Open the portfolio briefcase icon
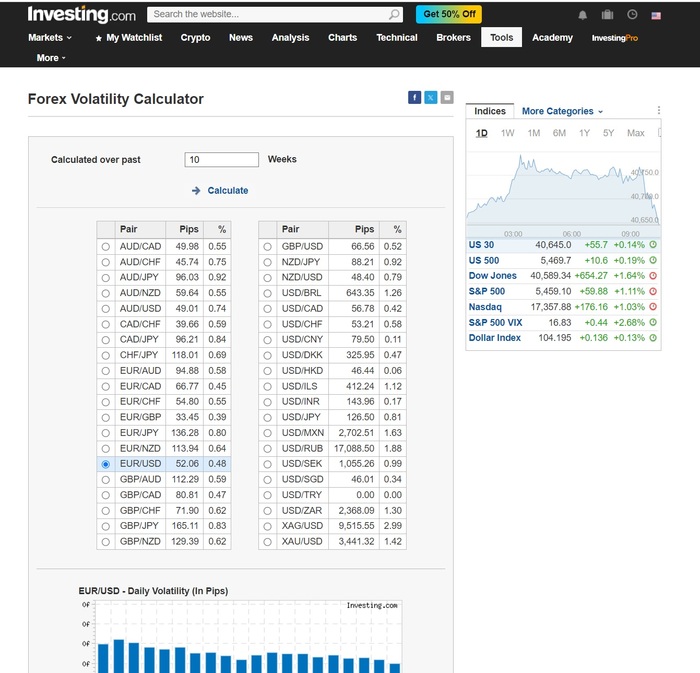 click(x=607, y=15)
